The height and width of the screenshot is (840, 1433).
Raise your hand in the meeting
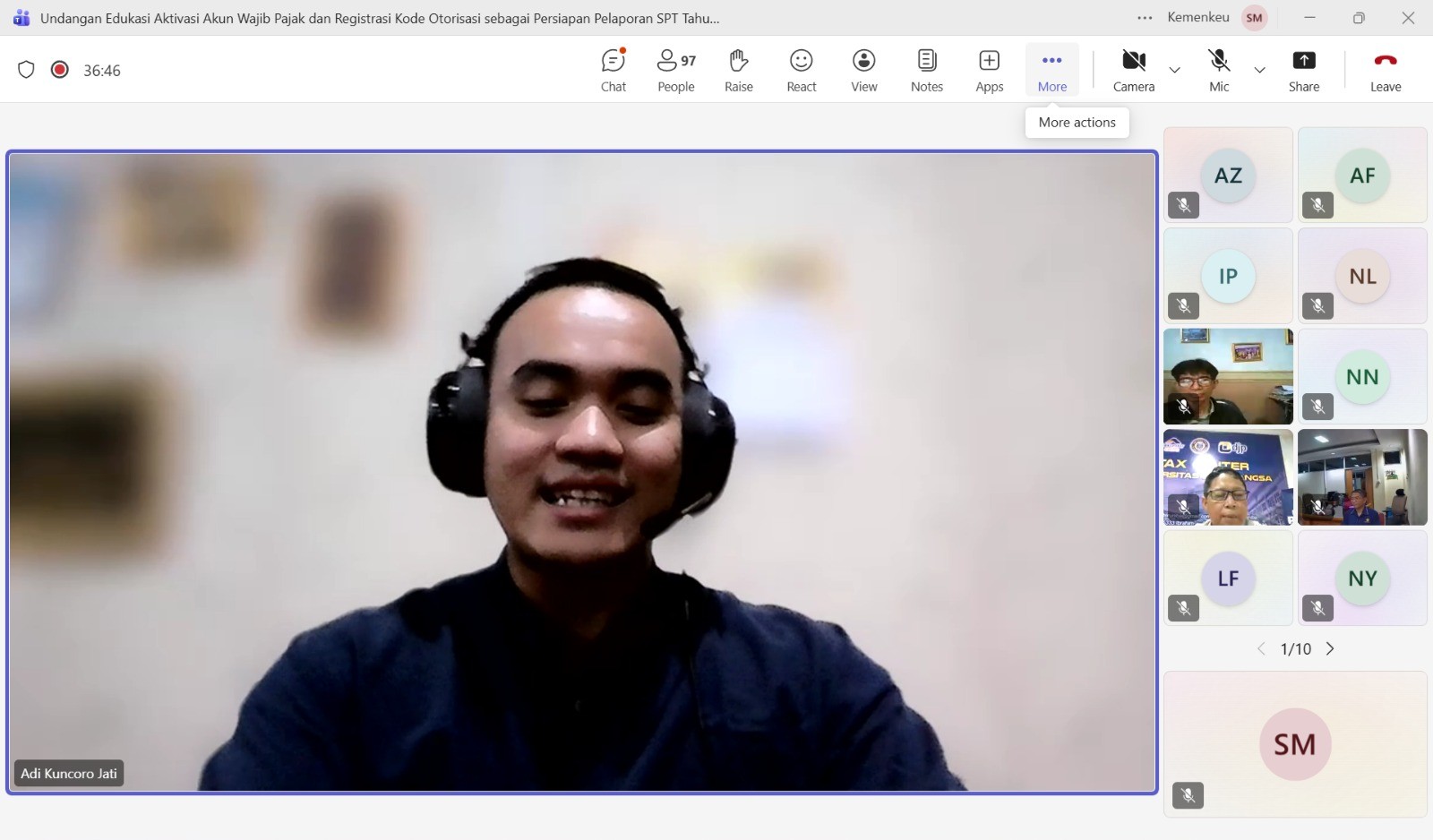click(x=738, y=70)
